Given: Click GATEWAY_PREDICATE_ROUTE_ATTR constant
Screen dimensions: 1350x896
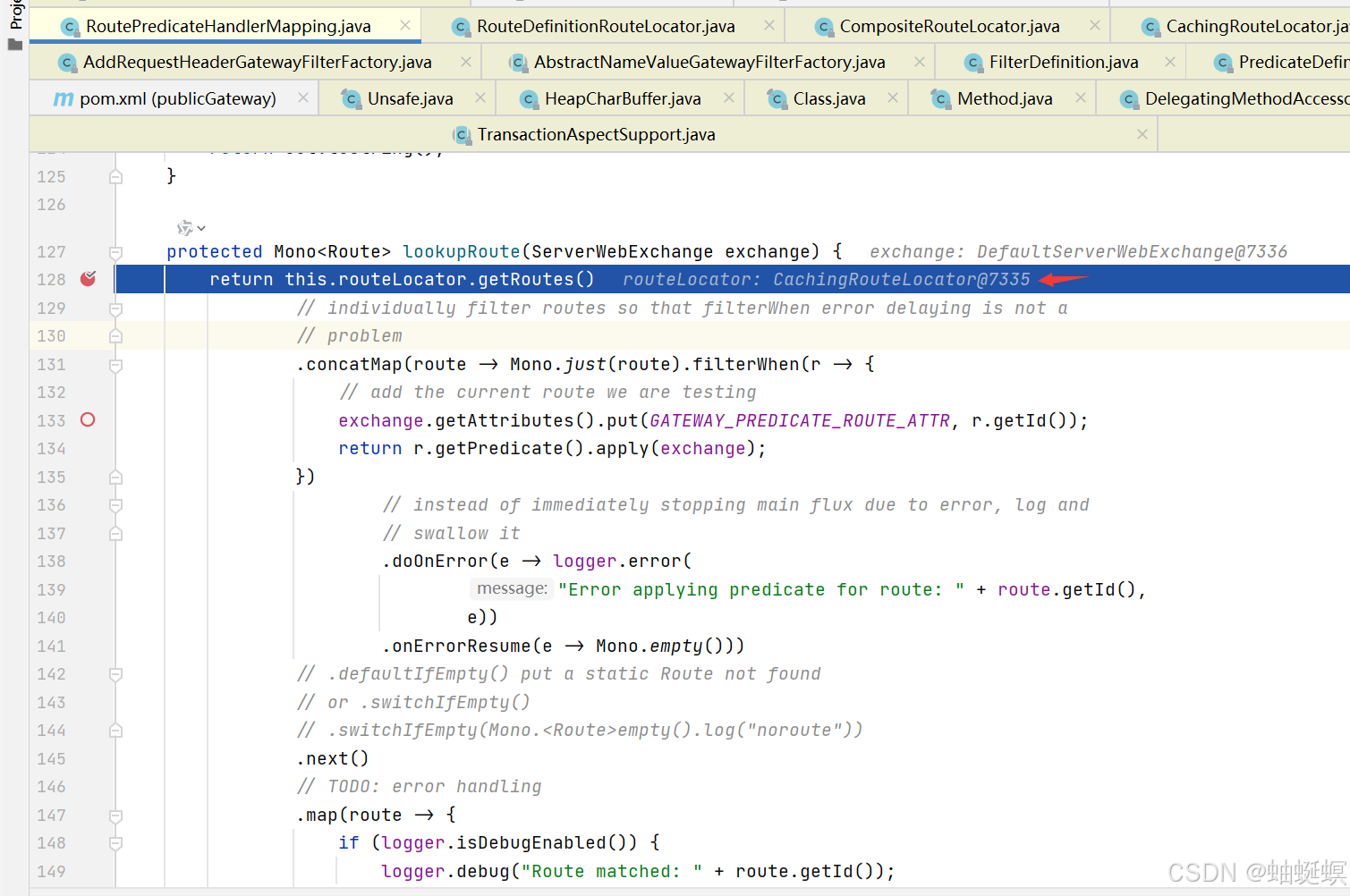Looking at the screenshot, I should pos(800,420).
